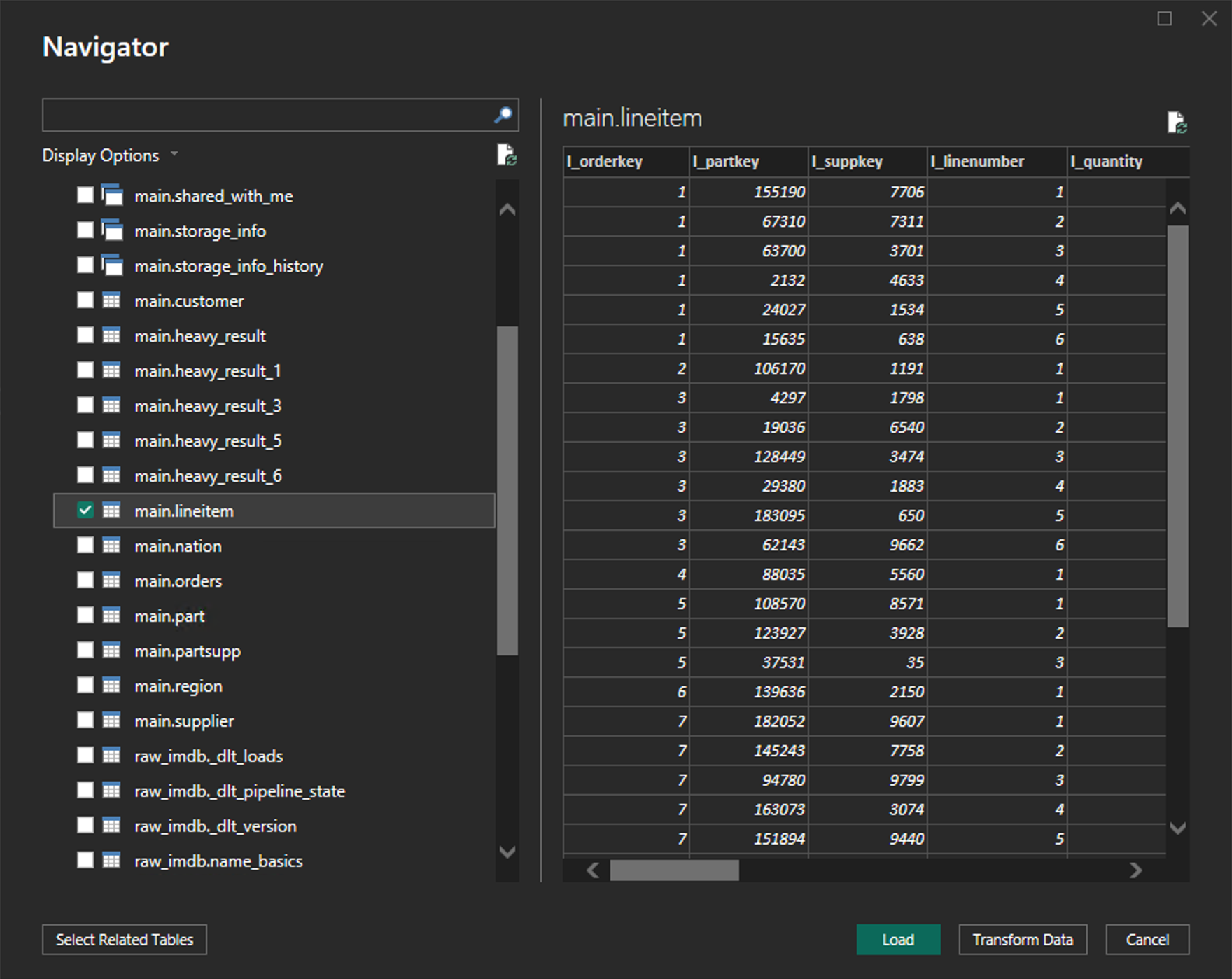This screenshot has width=1232, height=979.
Task: Check the main.partsupp checkbox
Action: (85, 651)
